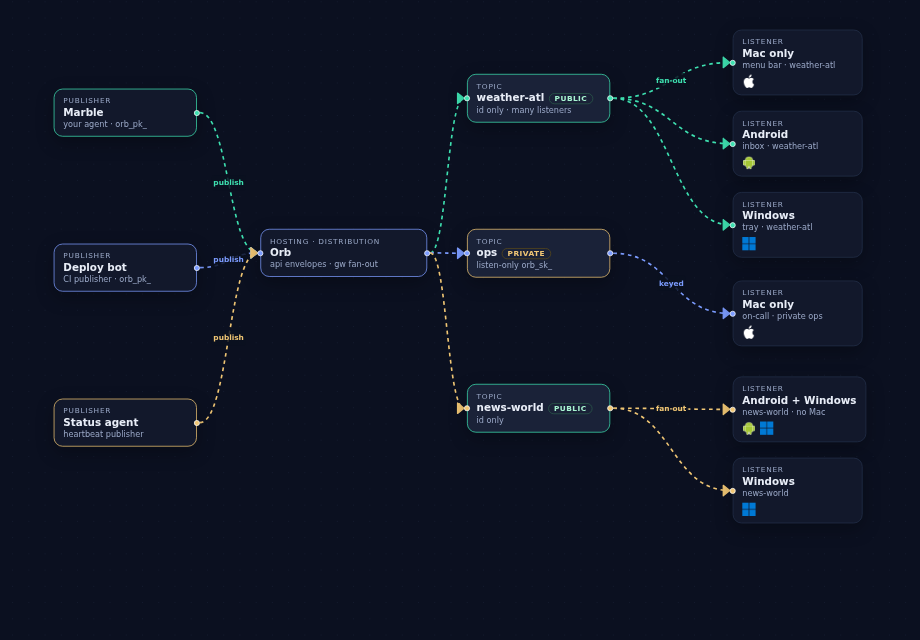Click Android icon in Android + Windows listener
The image size is (920, 640).
[x=749, y=428]
